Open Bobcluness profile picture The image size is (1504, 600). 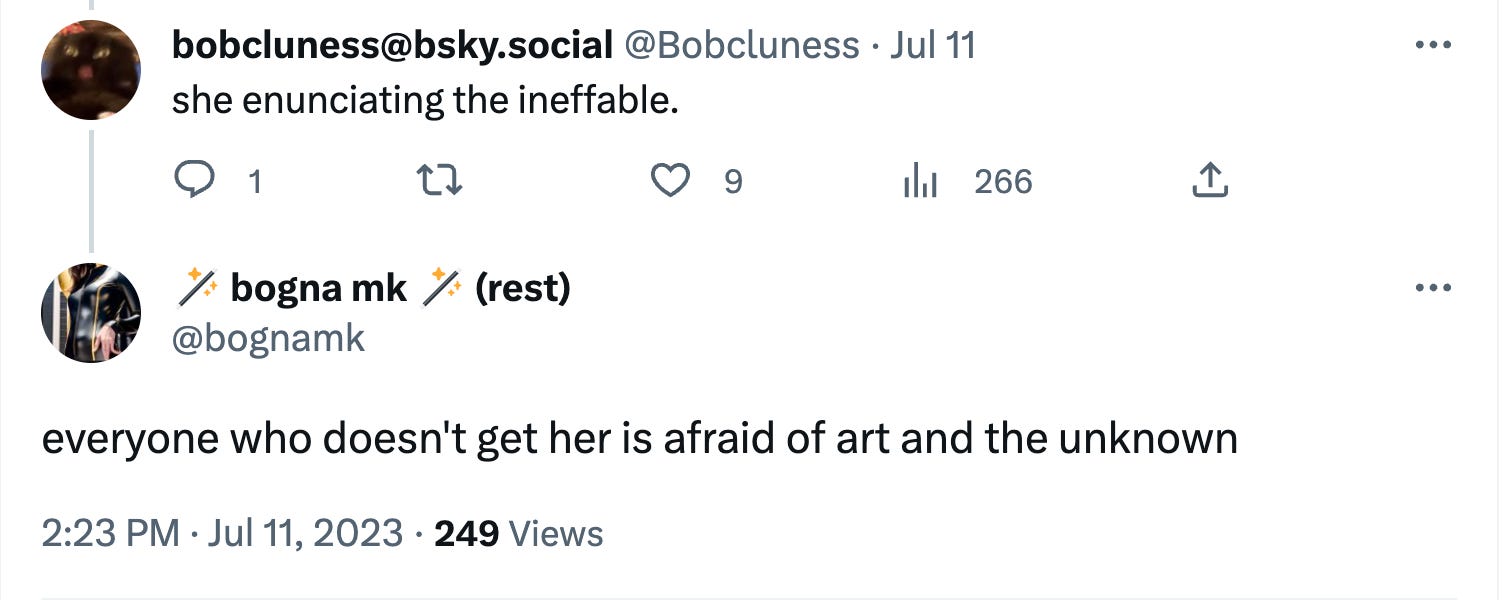[91, 70]
